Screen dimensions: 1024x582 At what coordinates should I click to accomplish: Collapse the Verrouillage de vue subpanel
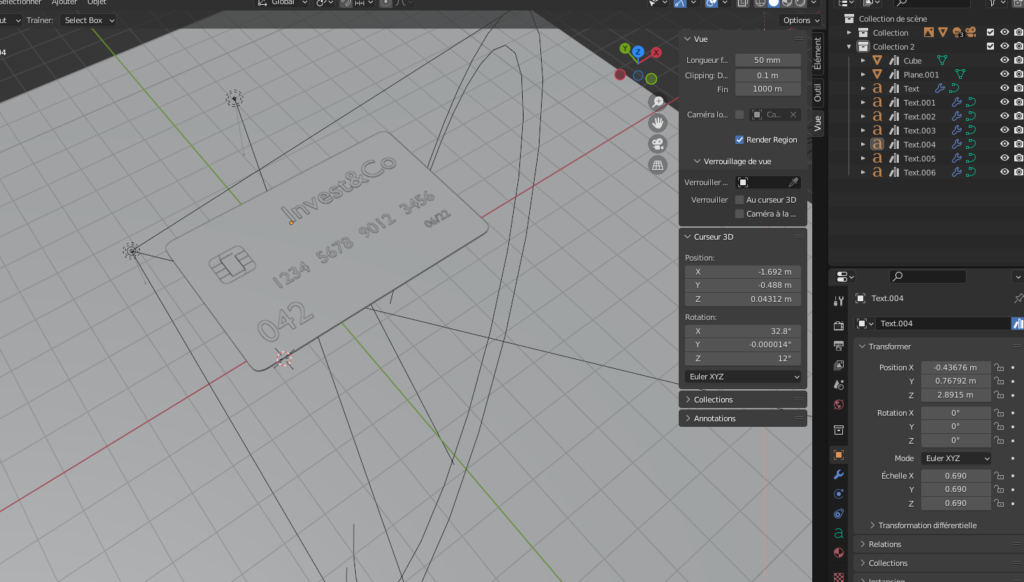pos(697,161)
